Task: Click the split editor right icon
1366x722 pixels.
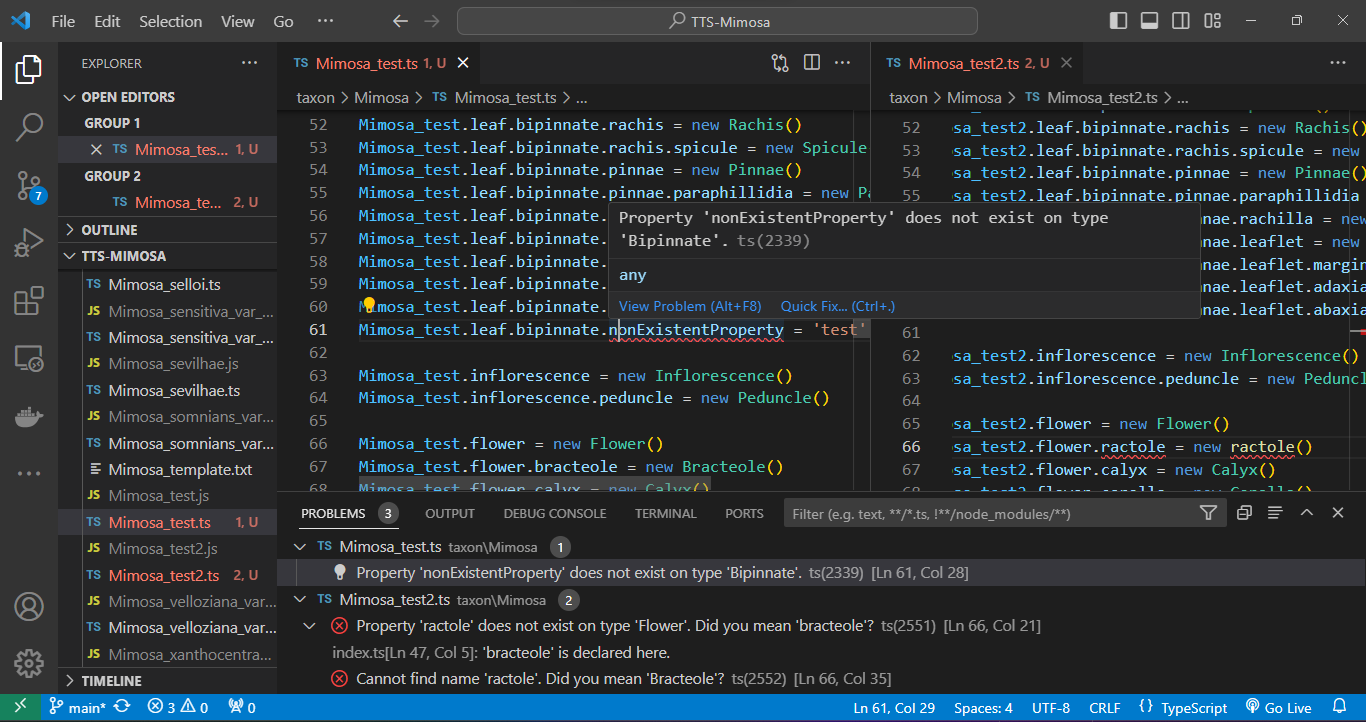Action: tap(812, 63)
